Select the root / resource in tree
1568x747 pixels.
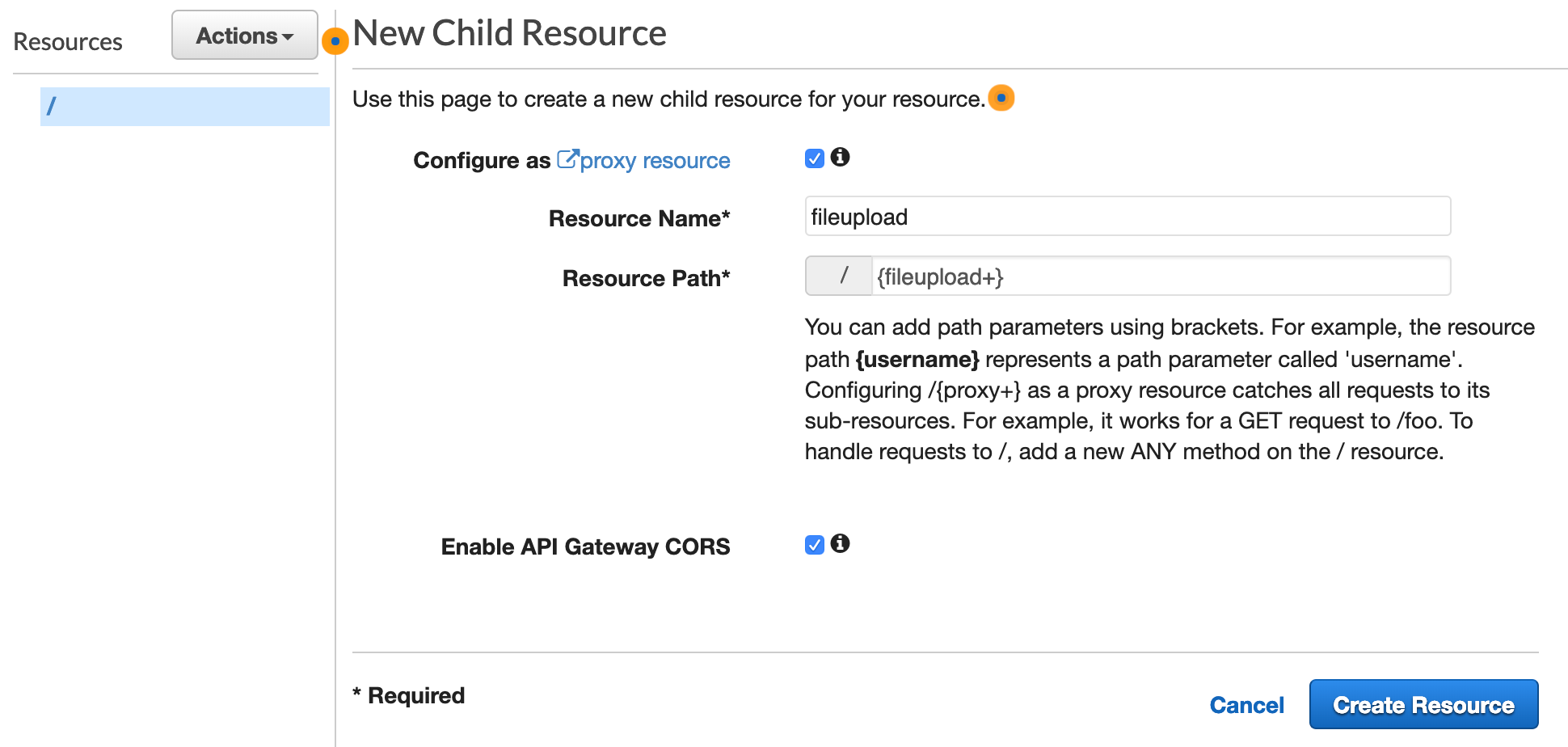pos(184,106)
